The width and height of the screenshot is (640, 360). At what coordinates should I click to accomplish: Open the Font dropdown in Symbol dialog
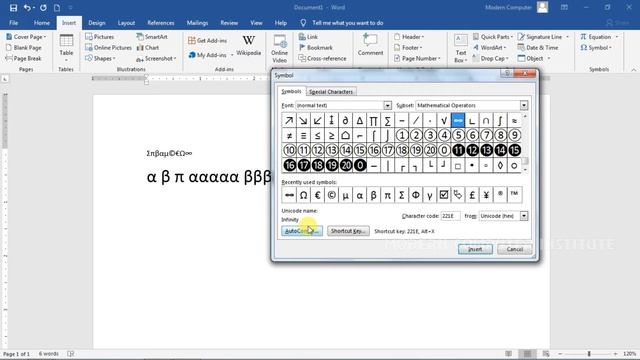click(387, 105)
